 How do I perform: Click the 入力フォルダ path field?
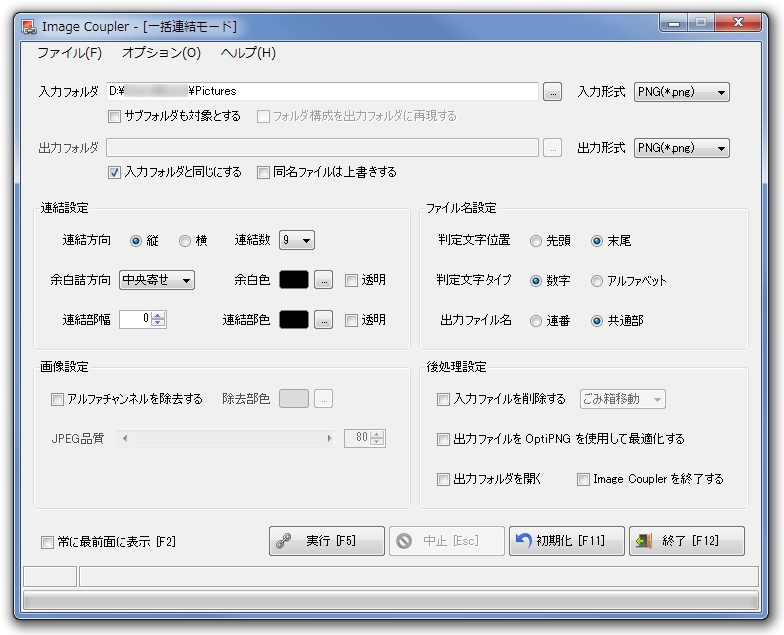(322, 92)
